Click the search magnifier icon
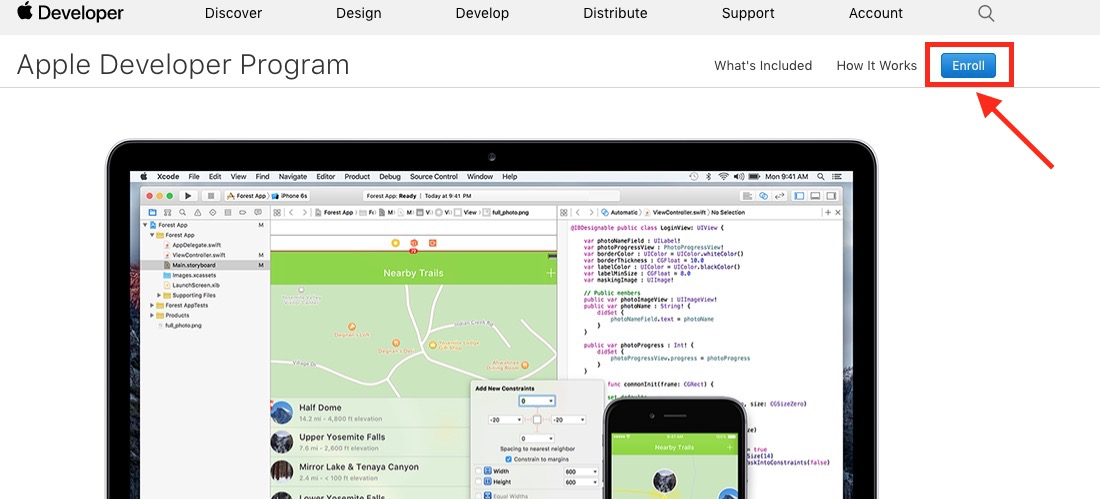Viewport: 1100px width, 499px height. pyautogui.click(x=986, y=13)
